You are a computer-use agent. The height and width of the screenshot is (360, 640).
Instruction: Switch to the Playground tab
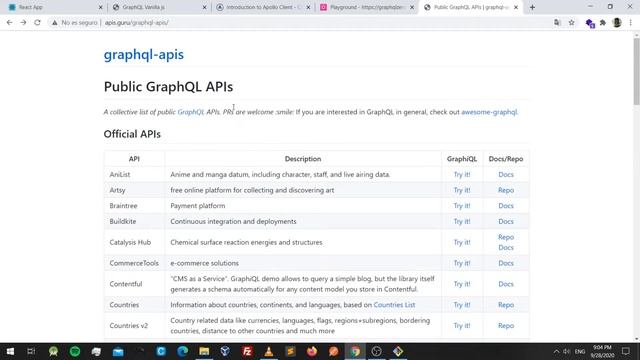(x=367, y=7)
